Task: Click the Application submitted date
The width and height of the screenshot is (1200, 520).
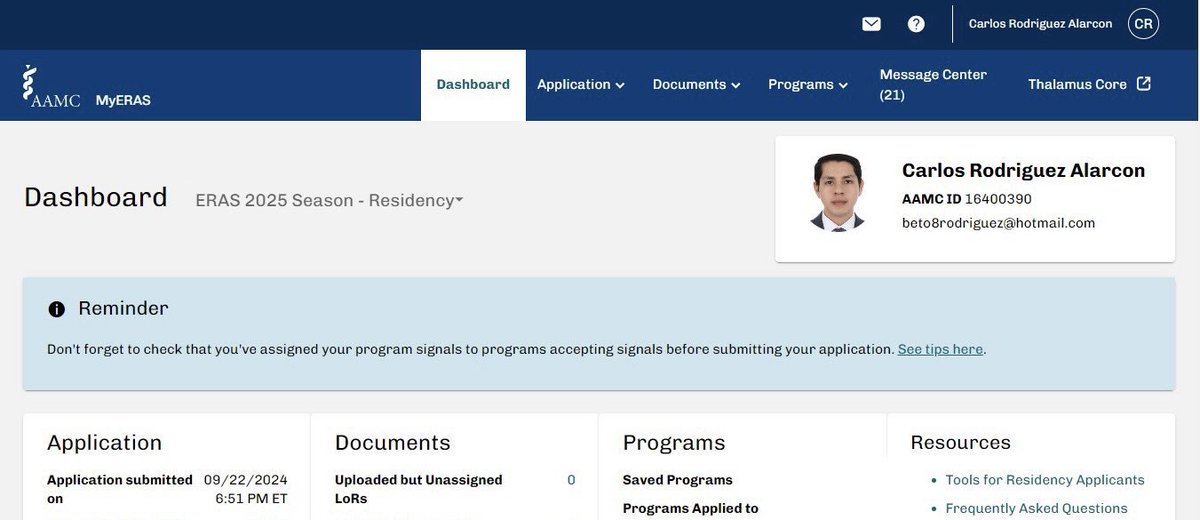Action: [245, 489]
